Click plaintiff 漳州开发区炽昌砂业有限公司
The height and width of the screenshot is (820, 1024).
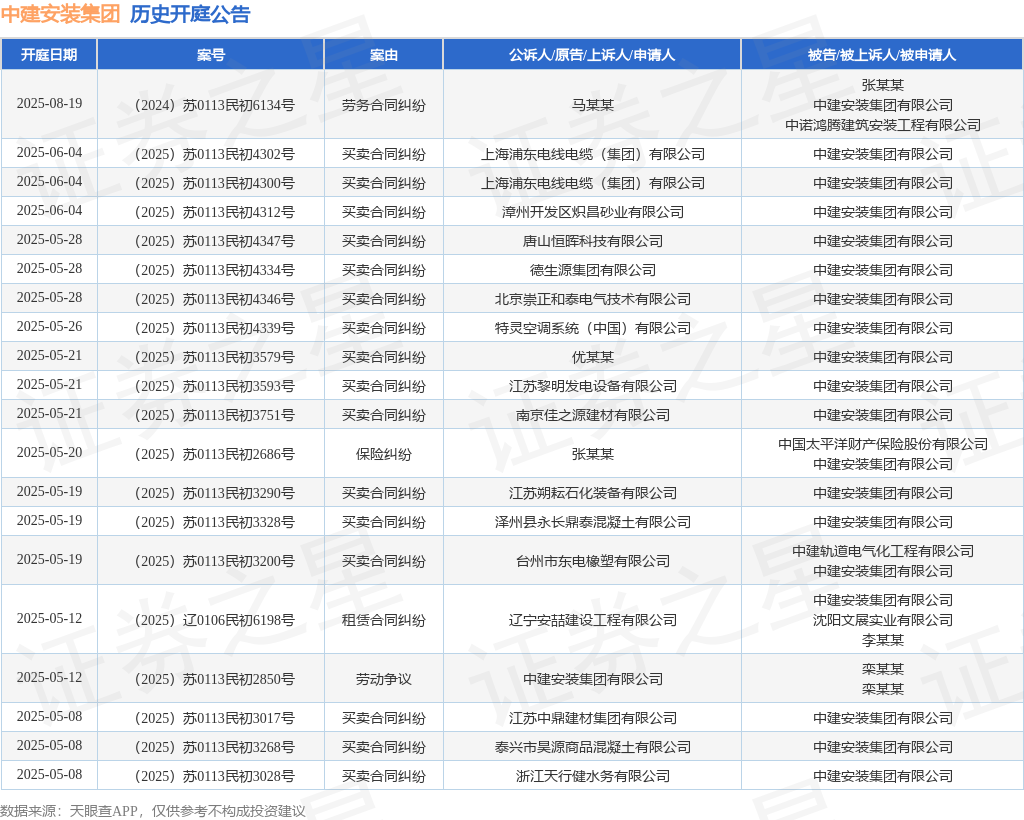[x=592, y=212]
